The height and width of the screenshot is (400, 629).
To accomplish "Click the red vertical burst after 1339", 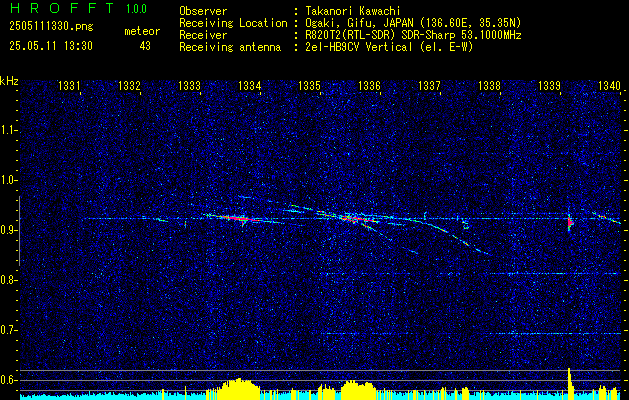I will point(570,223).
